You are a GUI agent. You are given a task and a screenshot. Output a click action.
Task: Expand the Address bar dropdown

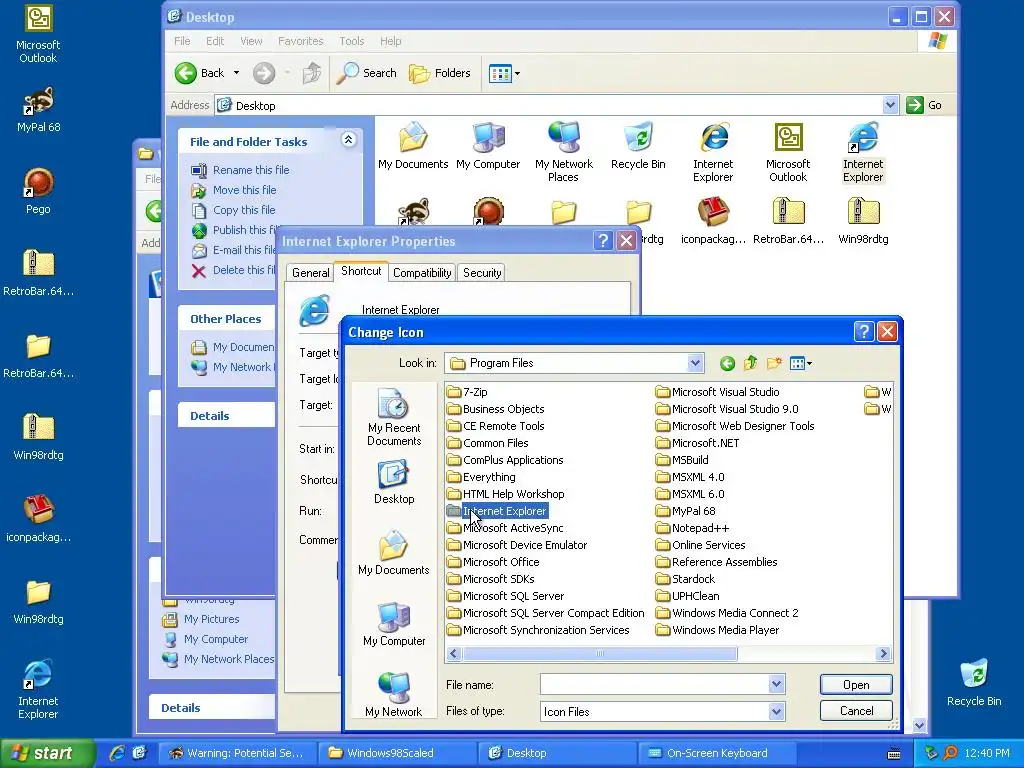point(889,105)
